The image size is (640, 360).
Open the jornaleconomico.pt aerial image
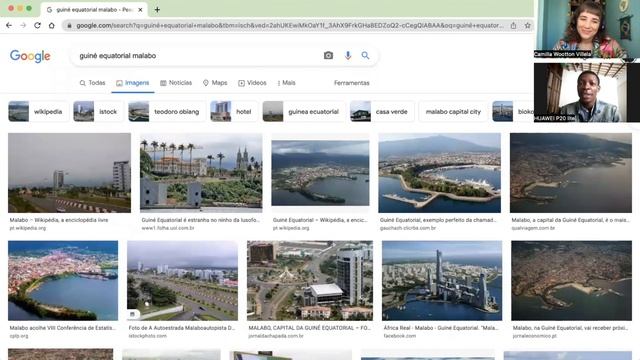tap(571, 280)
